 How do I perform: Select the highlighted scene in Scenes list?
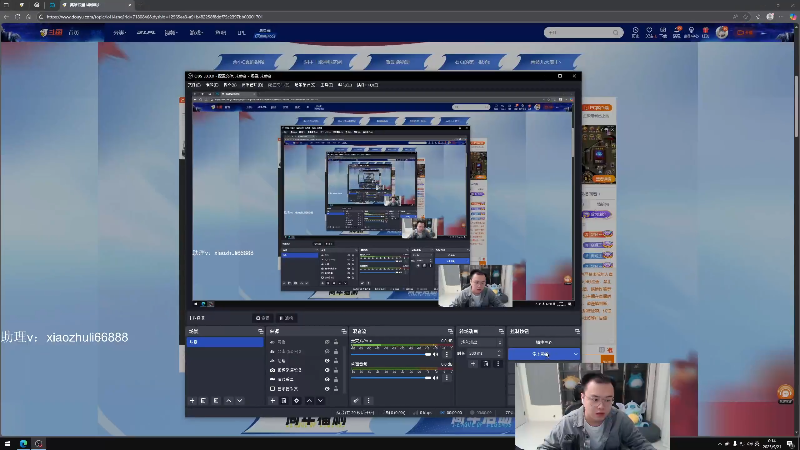point(225,342)
